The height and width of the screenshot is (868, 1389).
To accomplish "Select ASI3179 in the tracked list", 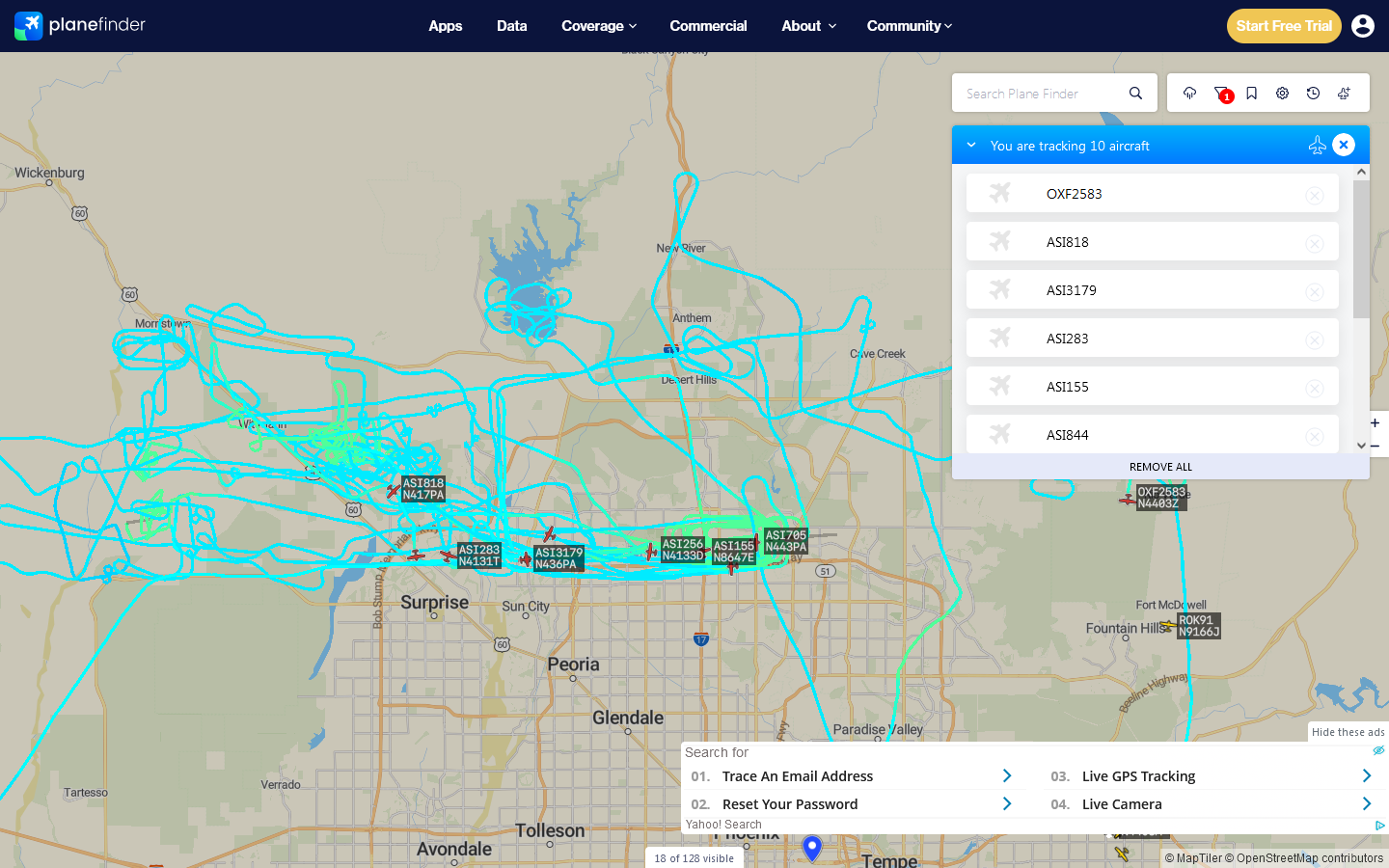I will coord(1153,289).
